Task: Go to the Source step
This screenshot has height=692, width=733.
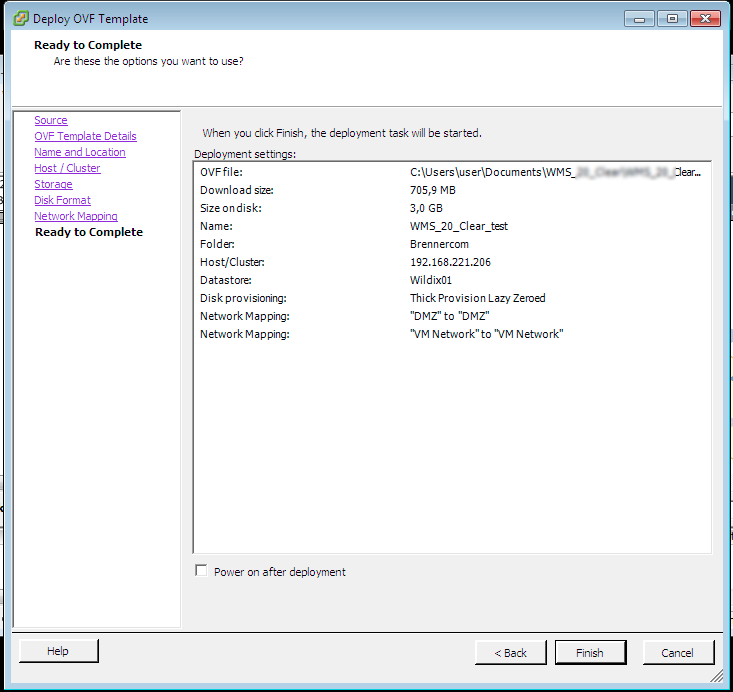Action: [51, 120]
